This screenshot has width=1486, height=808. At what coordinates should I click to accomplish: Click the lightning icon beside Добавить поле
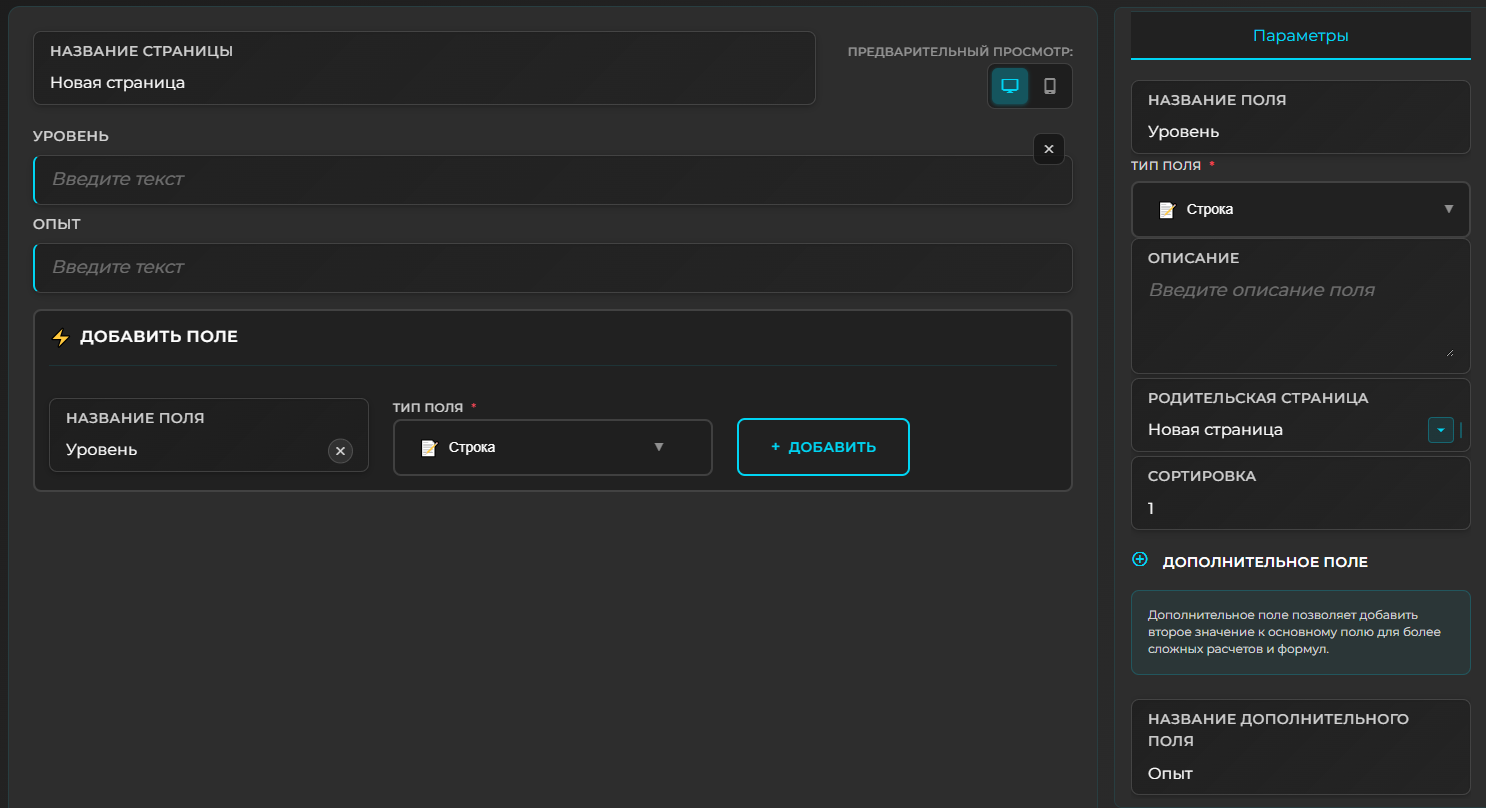pyautogui.click(x=61, y=337)
